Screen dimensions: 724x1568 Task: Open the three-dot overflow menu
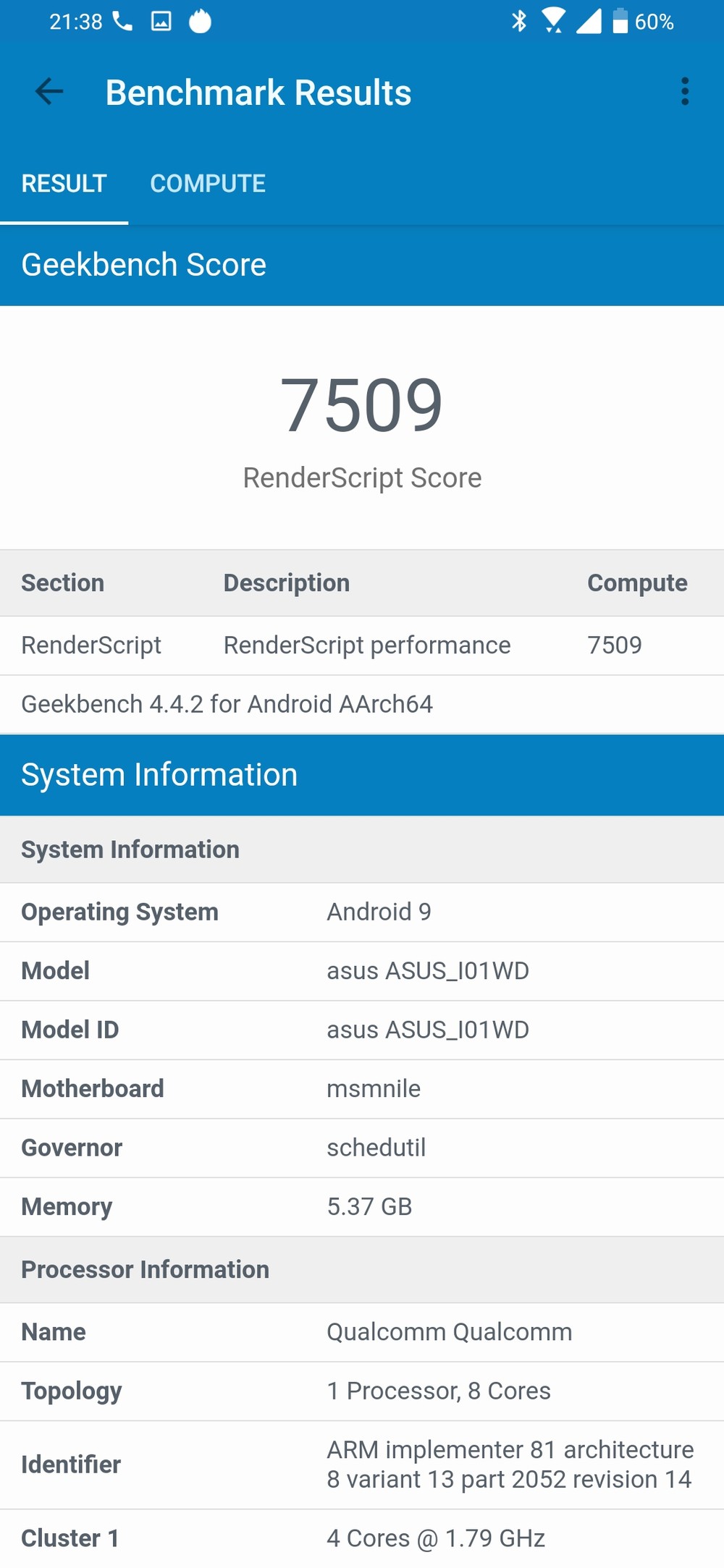click(684, 92)
